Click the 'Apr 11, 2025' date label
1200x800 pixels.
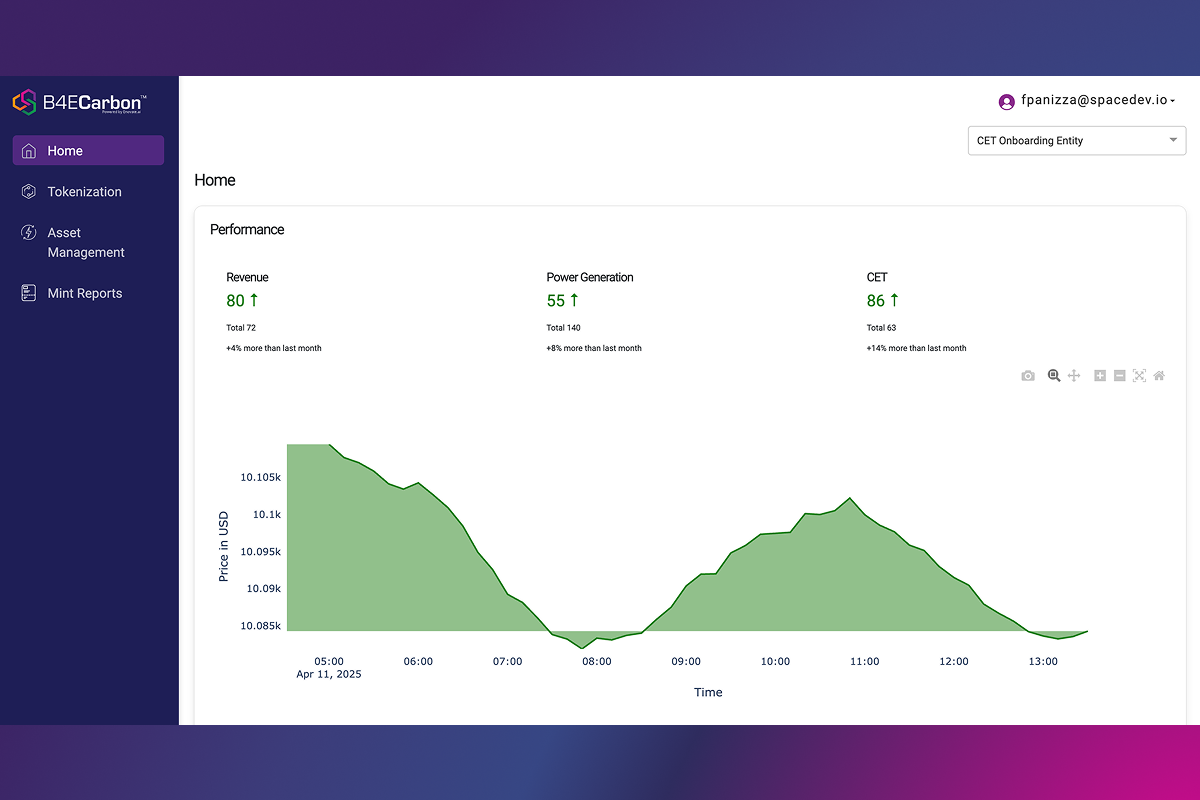tap(329, 674)
